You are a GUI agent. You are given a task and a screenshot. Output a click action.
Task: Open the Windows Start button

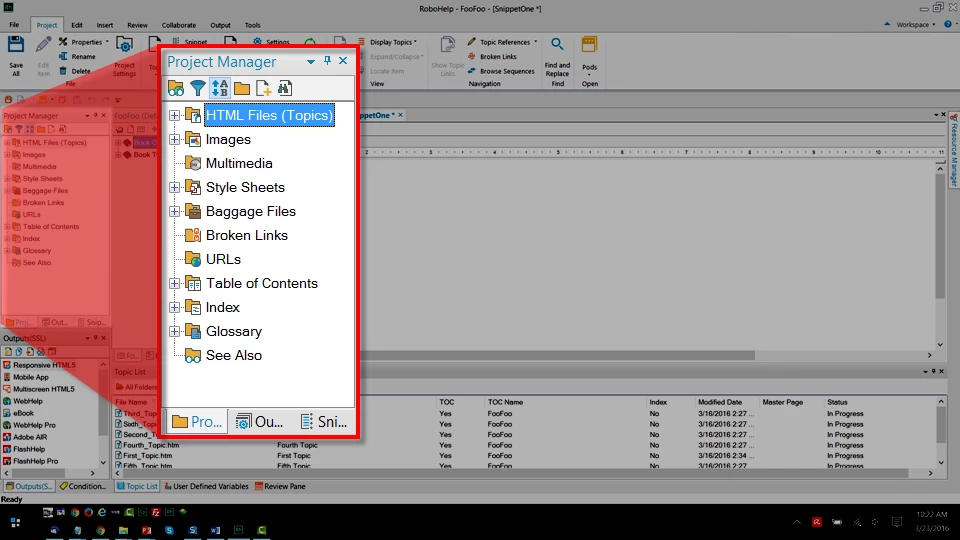pos(15,522)
